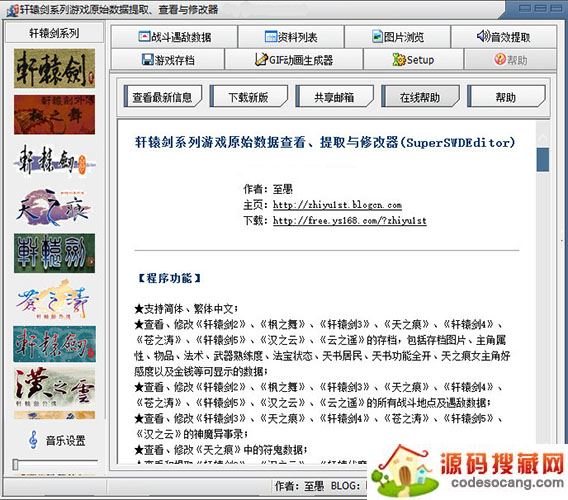
Task: Click the help question mark icon
Action: (500, 59)
